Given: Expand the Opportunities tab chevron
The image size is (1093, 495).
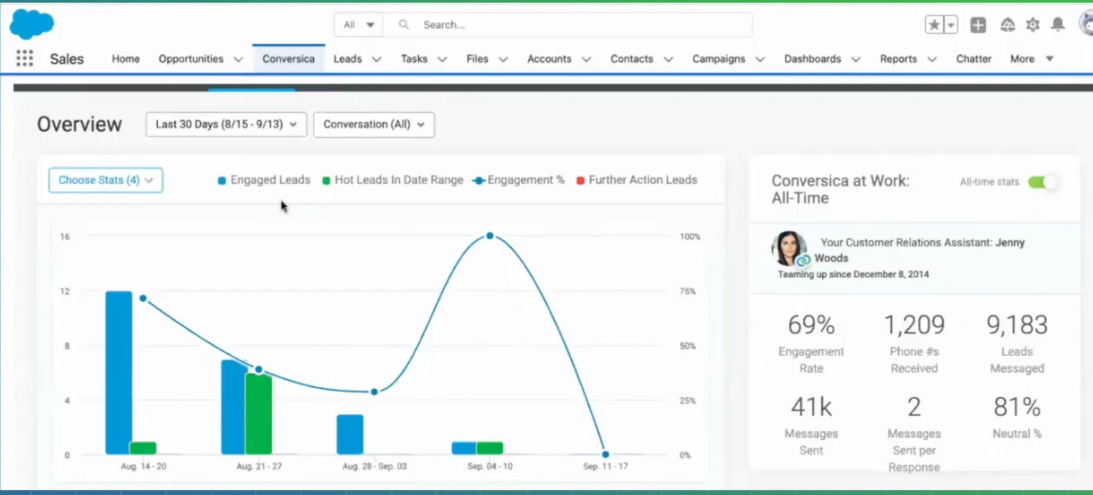Looking at the screenshot, I should point(238,59).
